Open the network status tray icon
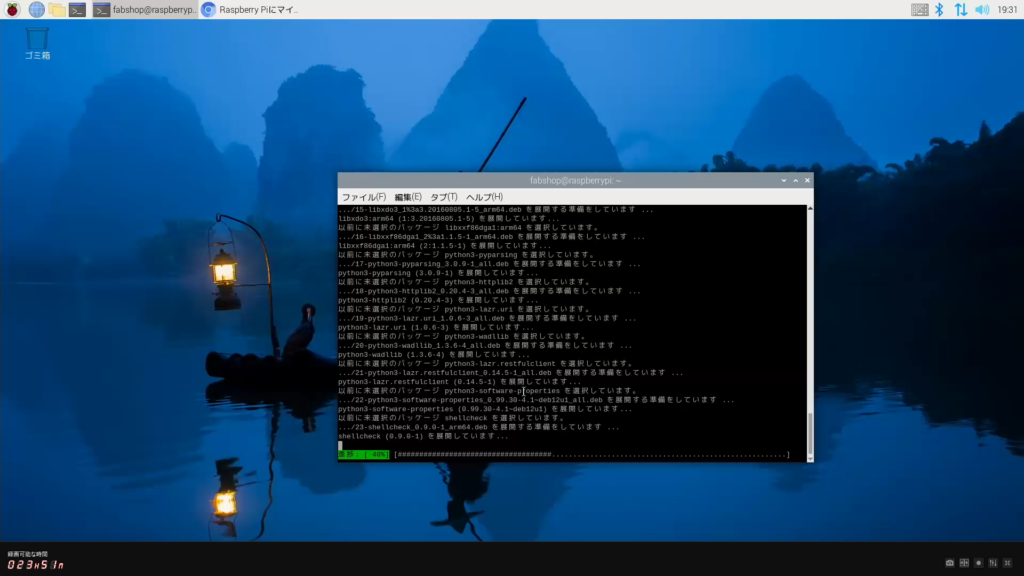The height and width of the screenshot is (576, 1024). coord(960,9)
